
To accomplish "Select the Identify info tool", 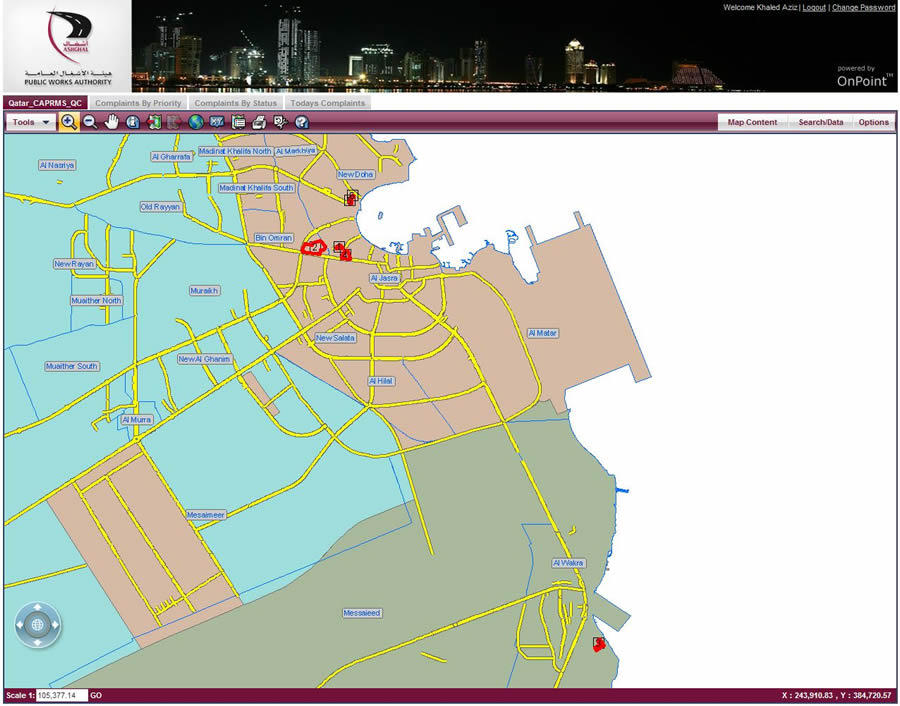I will tap(133, 122).
